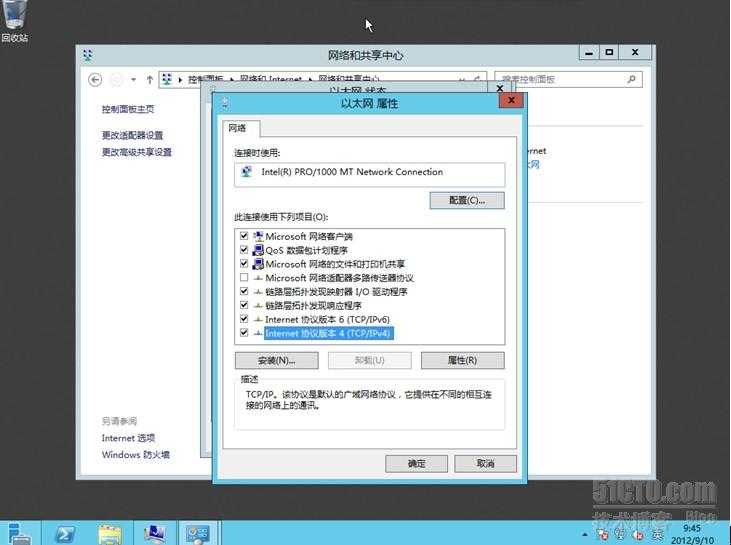Click the Install (N) button
Image resolution: width=731 pixels, height=545 pixels.
point(276,360)
